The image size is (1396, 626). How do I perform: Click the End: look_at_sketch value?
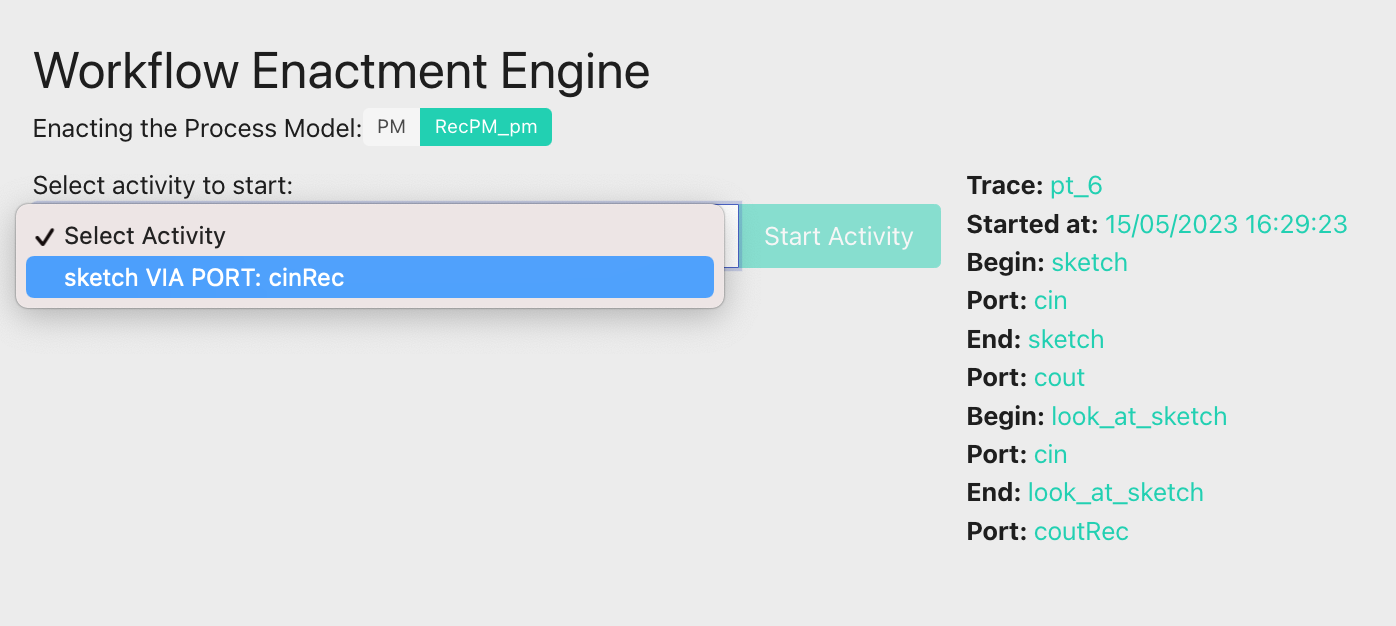click(x=1116, y=492)
